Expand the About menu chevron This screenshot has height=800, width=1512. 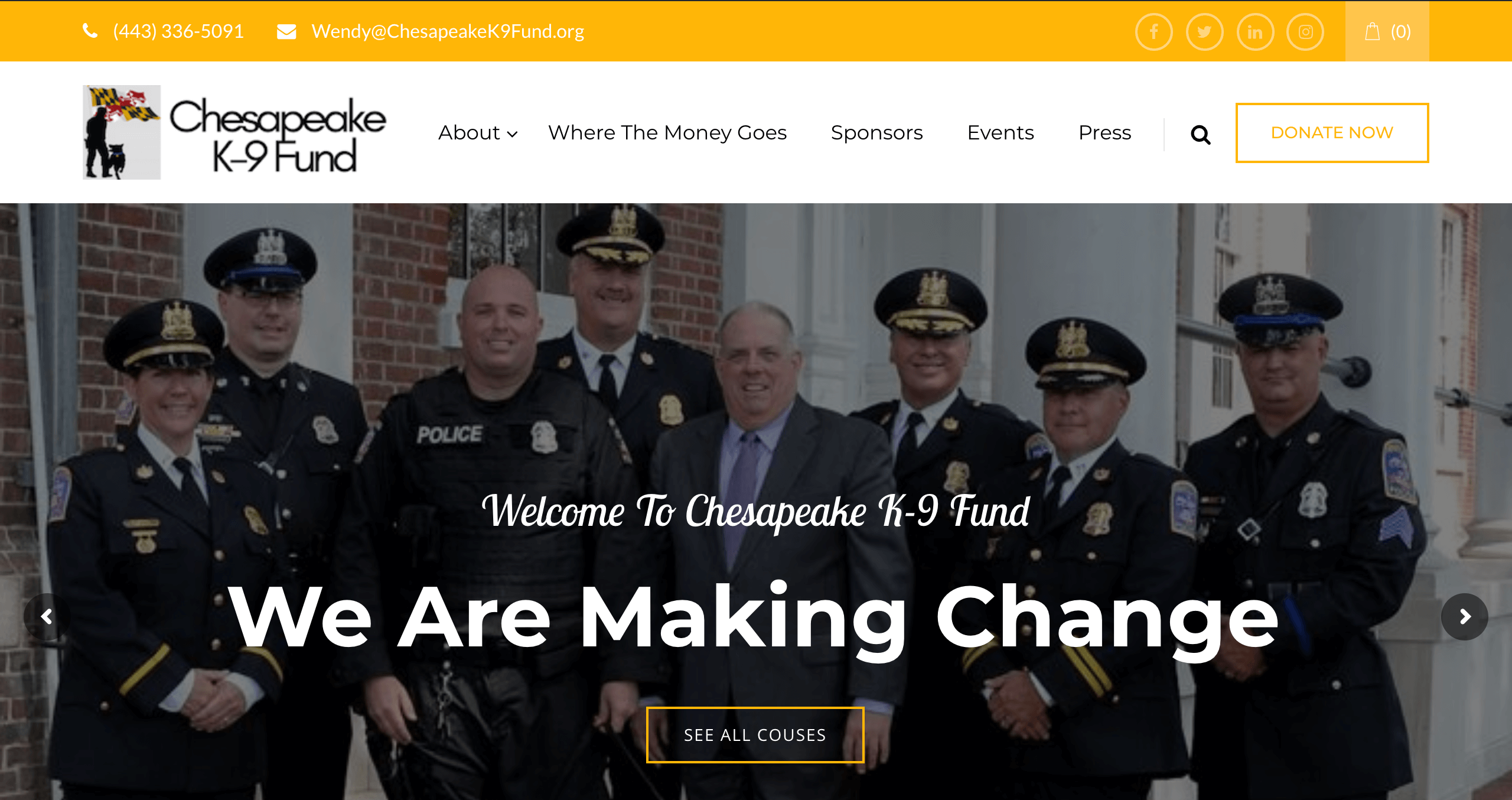(513, 134)
